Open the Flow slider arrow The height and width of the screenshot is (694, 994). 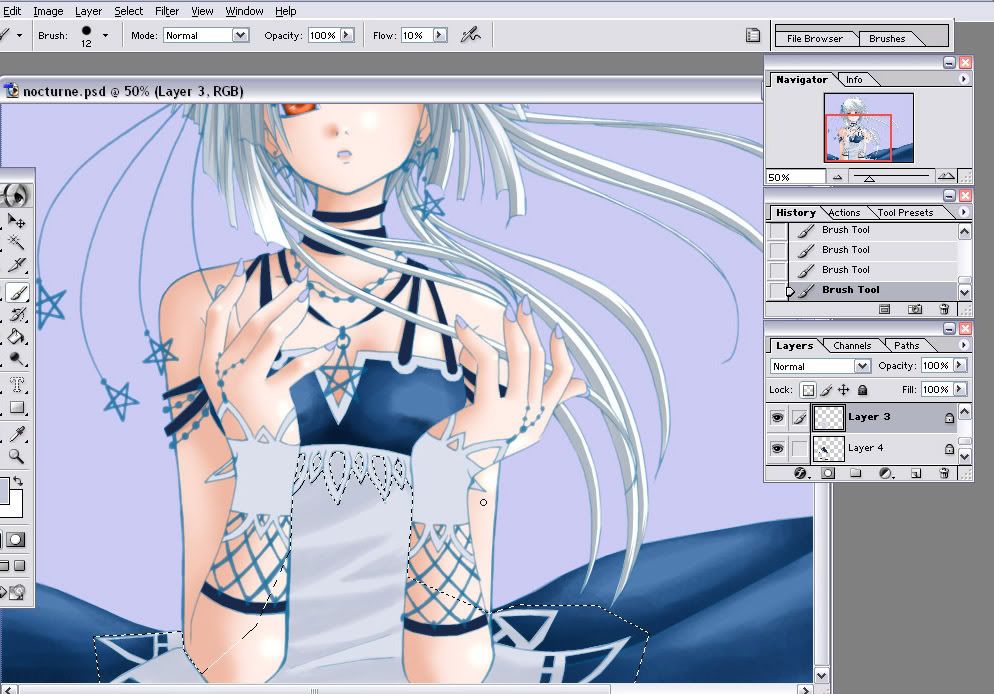(x=439, y=35)
